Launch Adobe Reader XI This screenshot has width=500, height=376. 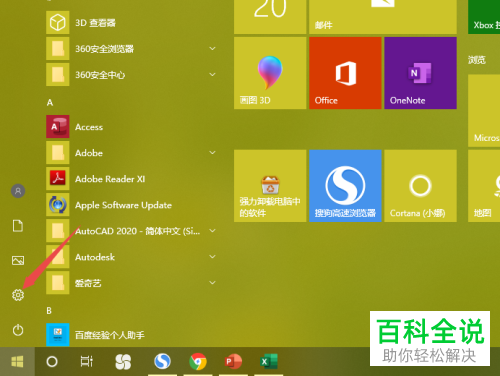[132, 179]
